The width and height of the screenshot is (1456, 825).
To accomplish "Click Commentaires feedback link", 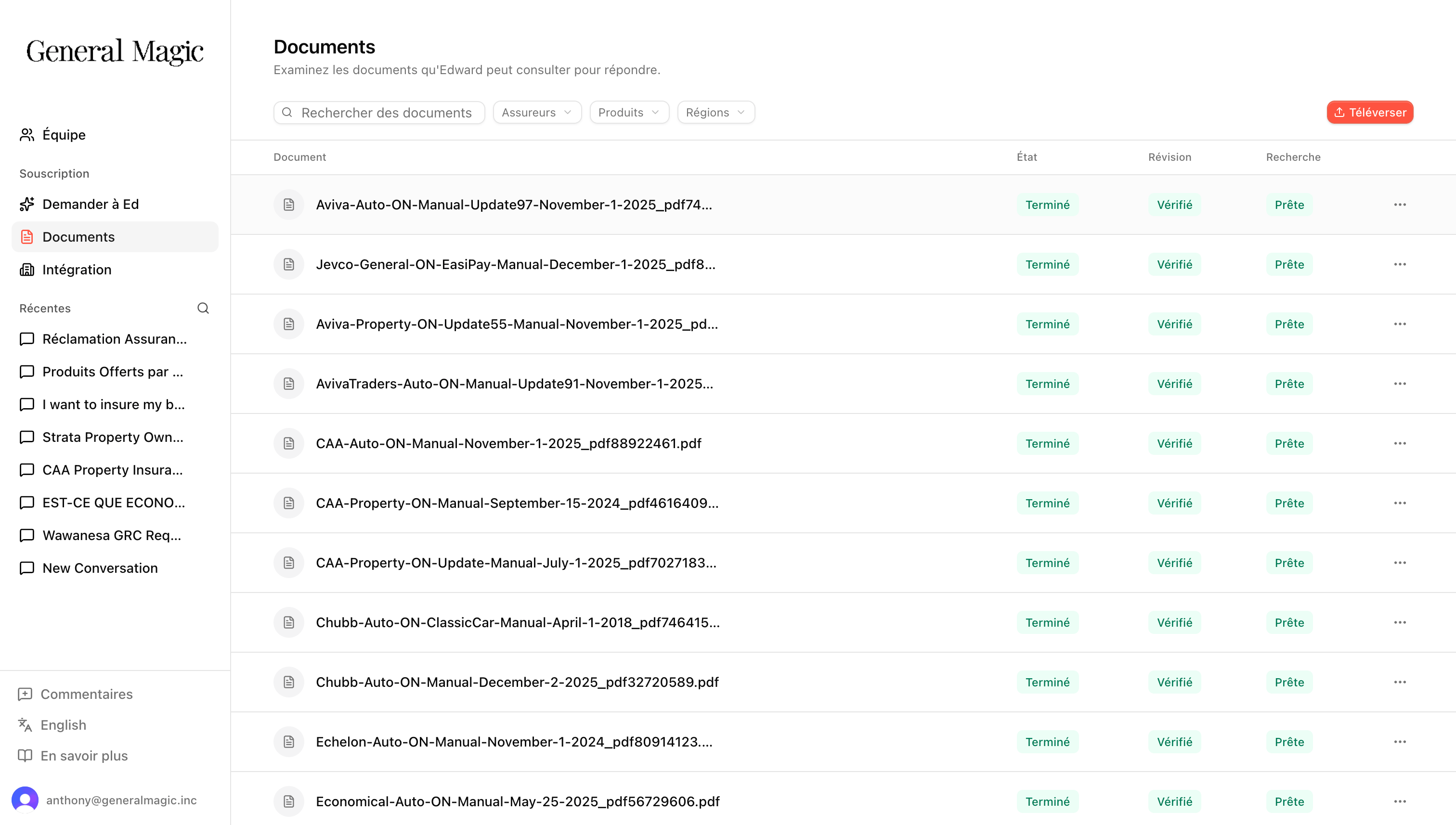I will click(76, 694).
